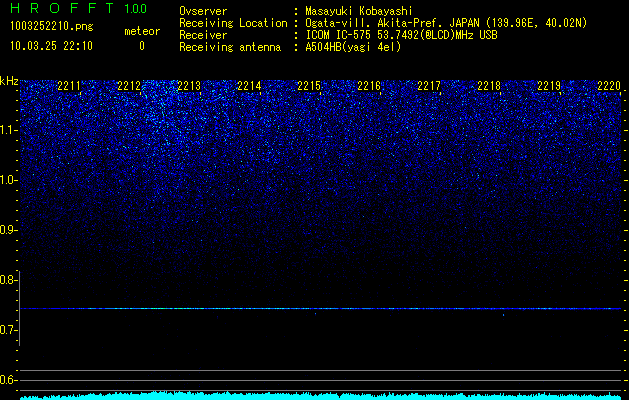Click the 1.0 kHz axis label

8,180
